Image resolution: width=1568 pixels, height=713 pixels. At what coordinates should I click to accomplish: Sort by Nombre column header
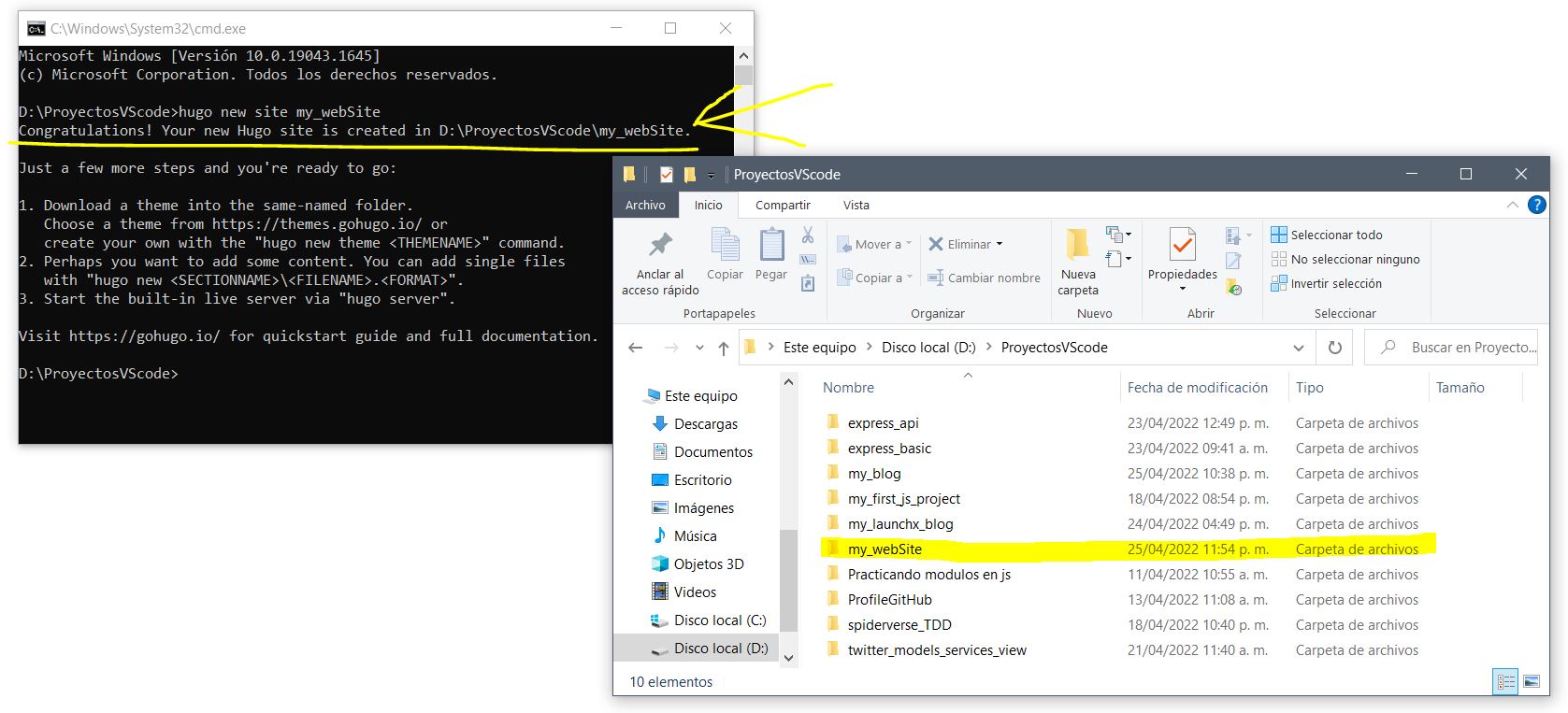pyautogui.click(x=848, y=388)
